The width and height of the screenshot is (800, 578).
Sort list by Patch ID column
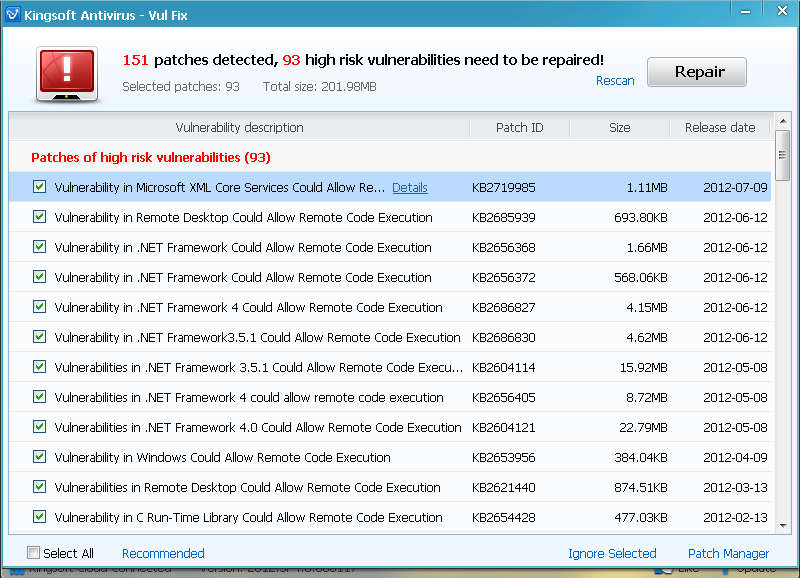519,127
